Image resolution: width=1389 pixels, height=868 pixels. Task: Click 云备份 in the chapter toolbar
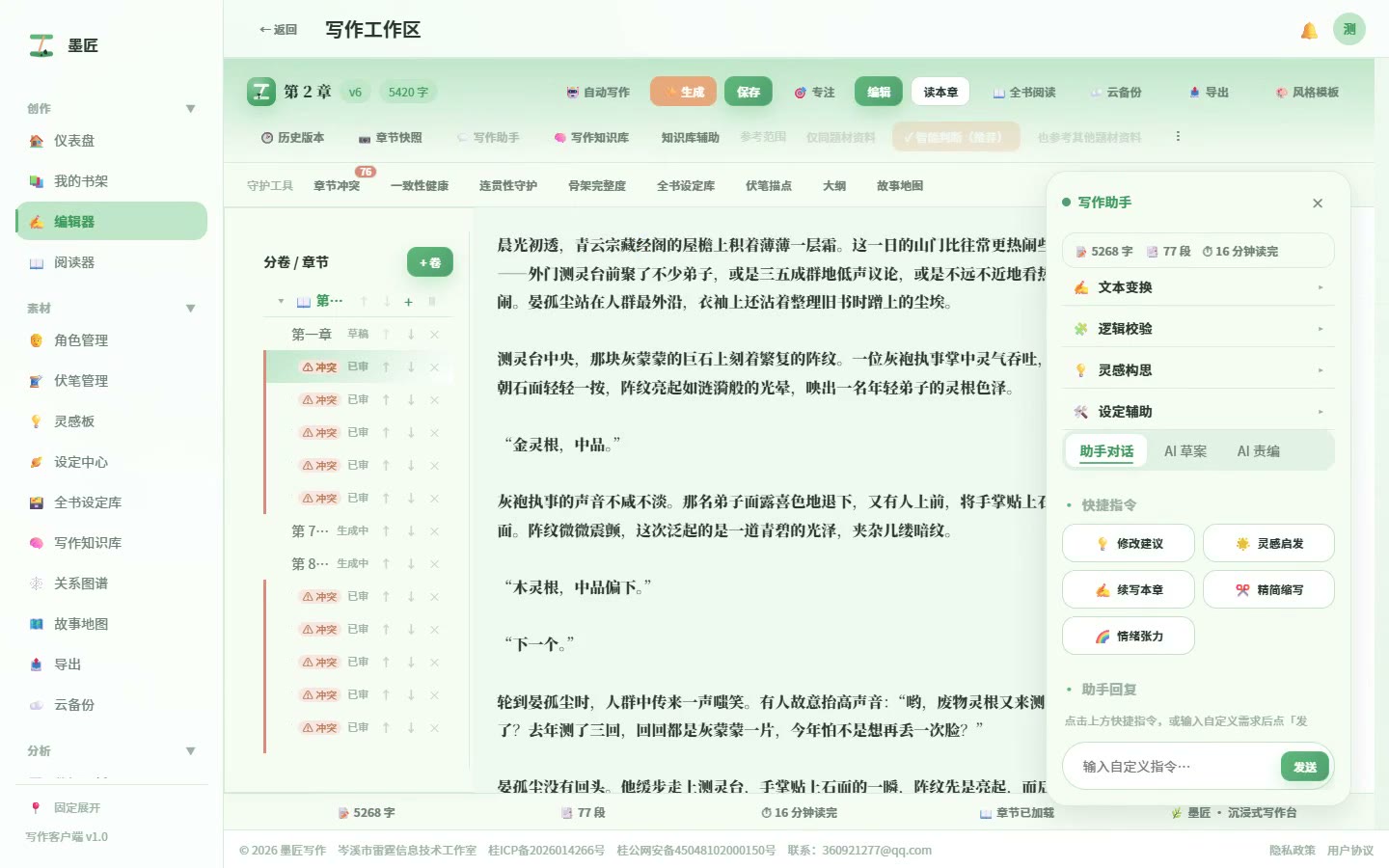[x=1116, y=93]
